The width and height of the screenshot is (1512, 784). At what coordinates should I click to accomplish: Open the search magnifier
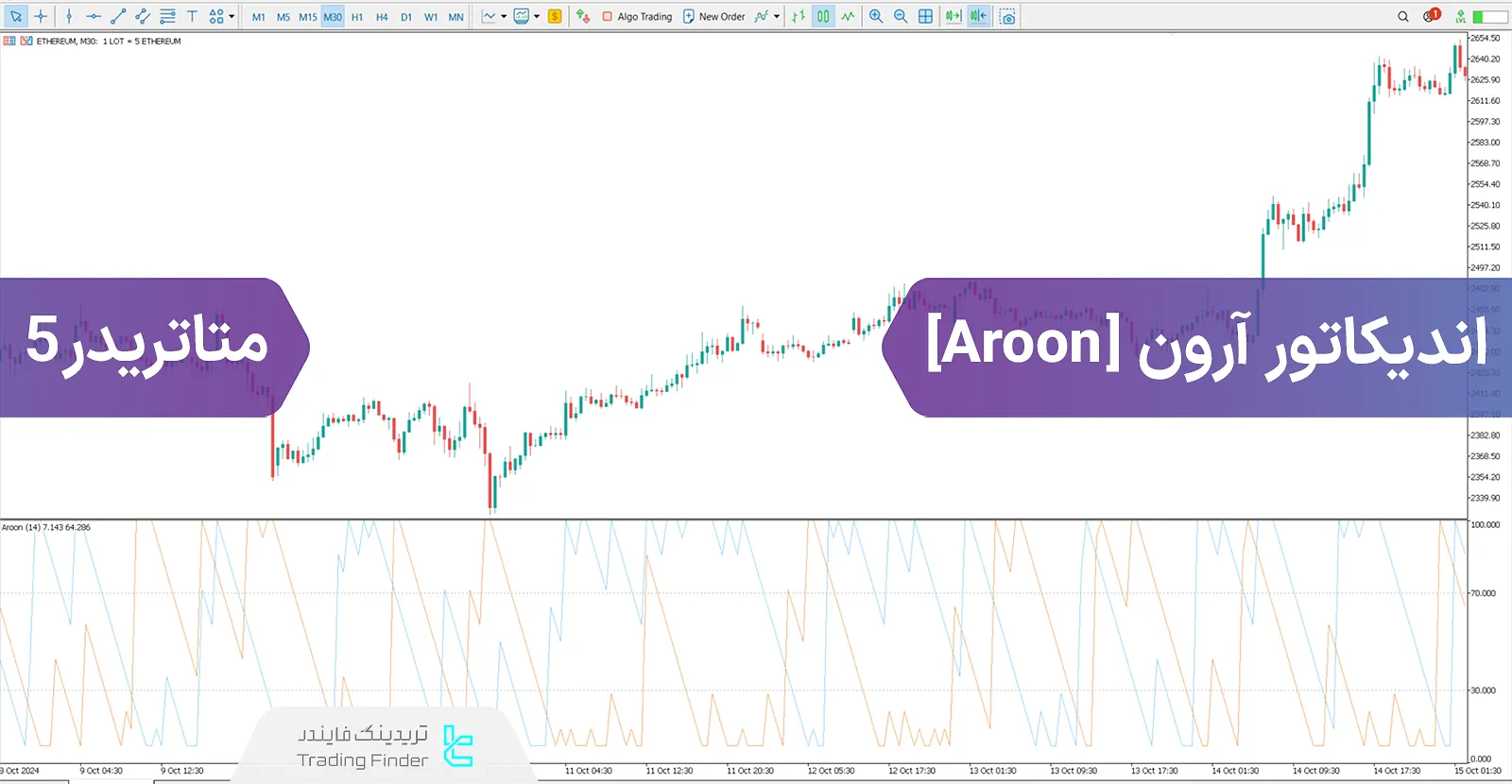point(1403,16)
